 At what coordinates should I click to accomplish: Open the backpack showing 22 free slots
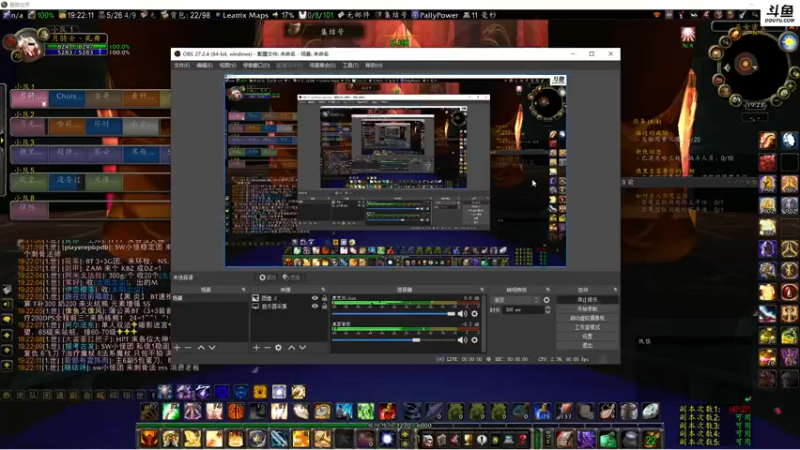pos(652,439)
